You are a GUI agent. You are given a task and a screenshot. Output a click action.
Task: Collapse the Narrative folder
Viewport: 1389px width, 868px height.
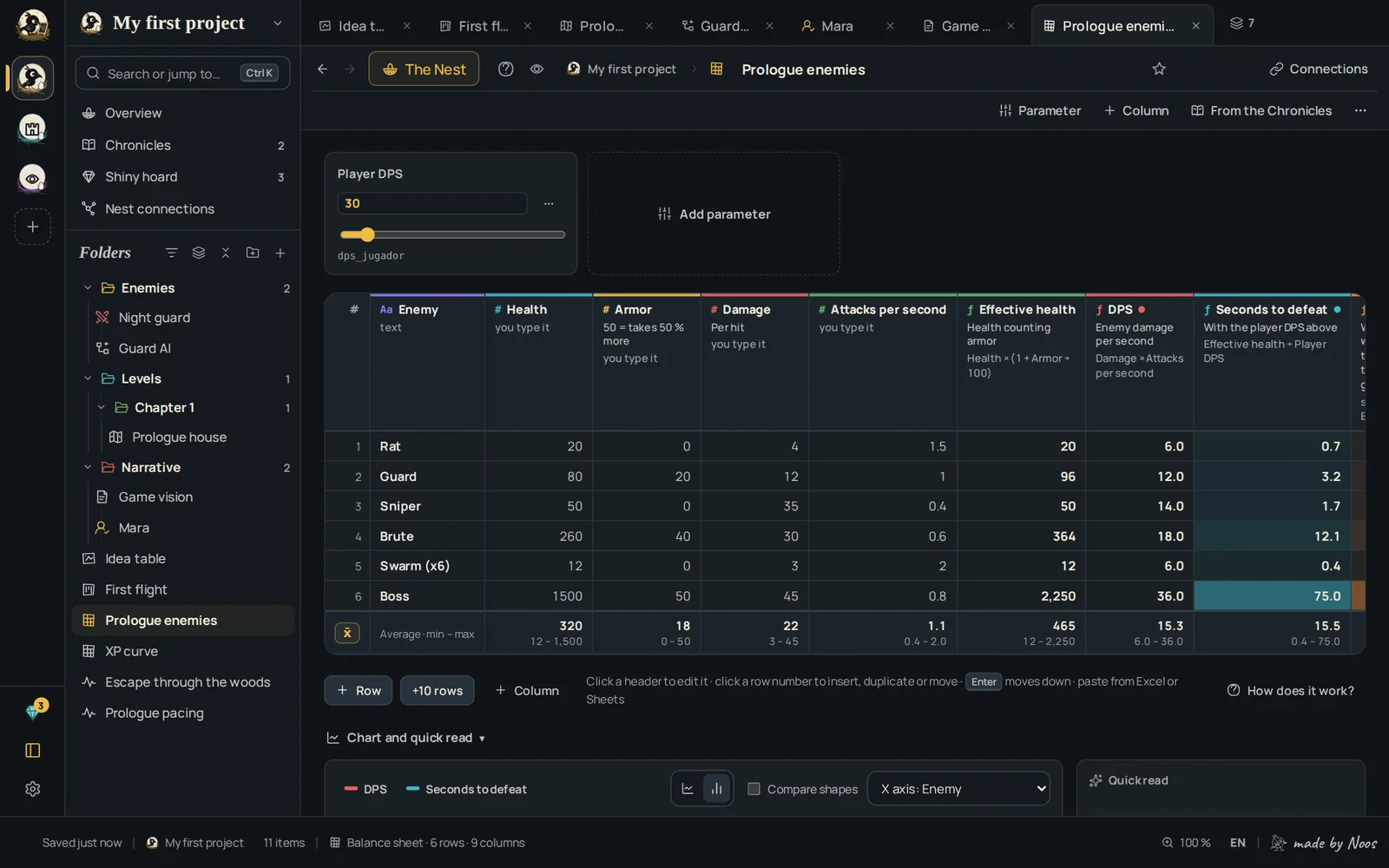[x=88, y=467]
